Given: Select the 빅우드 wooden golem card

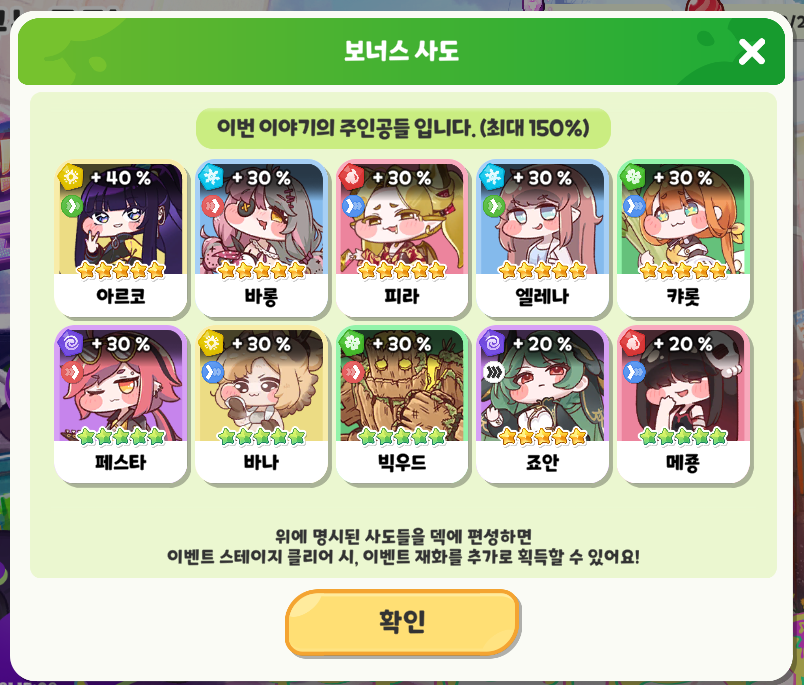Looking at the screenshot, I should [x=402, y=405].
